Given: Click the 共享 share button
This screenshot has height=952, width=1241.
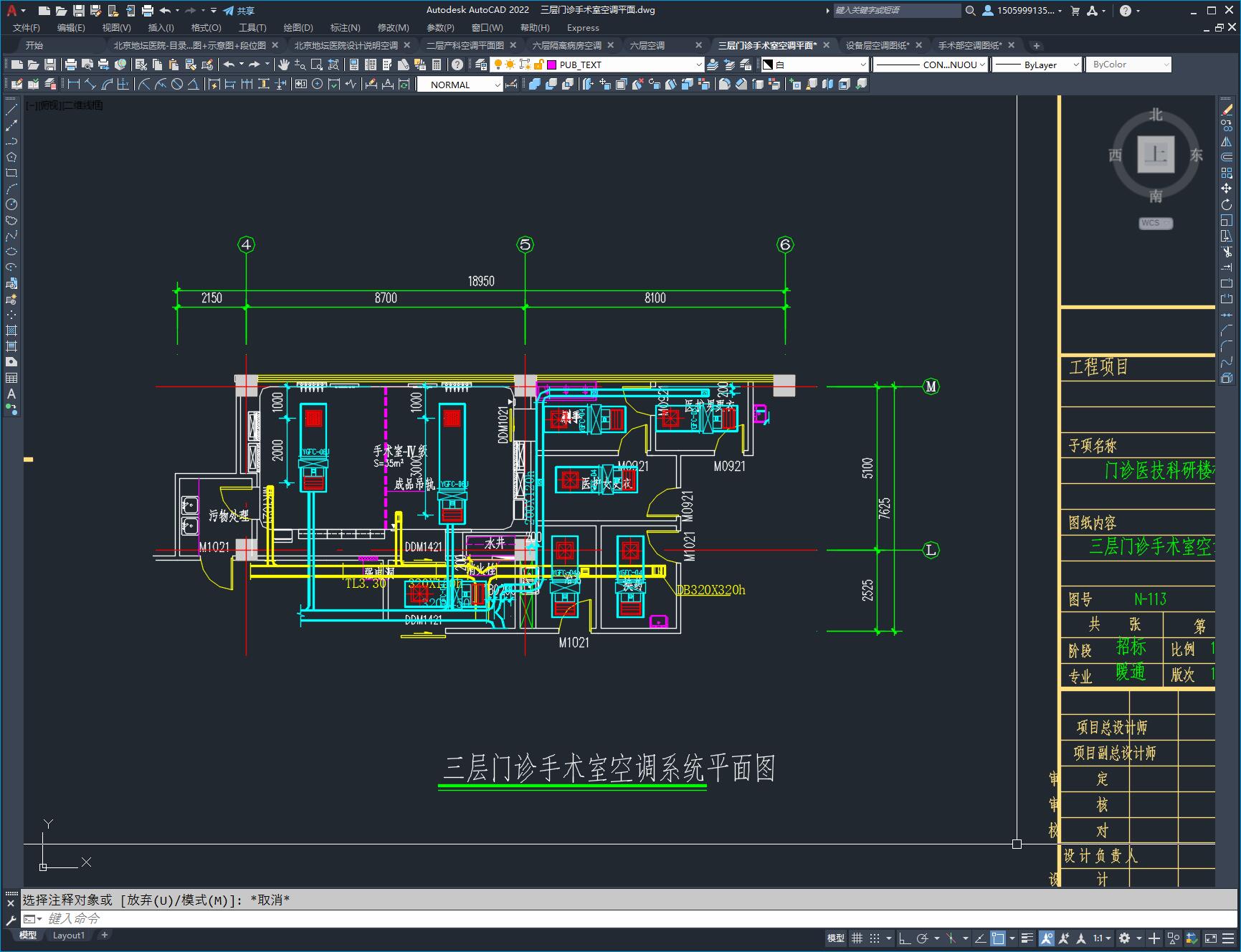Looking at the screenshot, I should click(x=239, y=11).
